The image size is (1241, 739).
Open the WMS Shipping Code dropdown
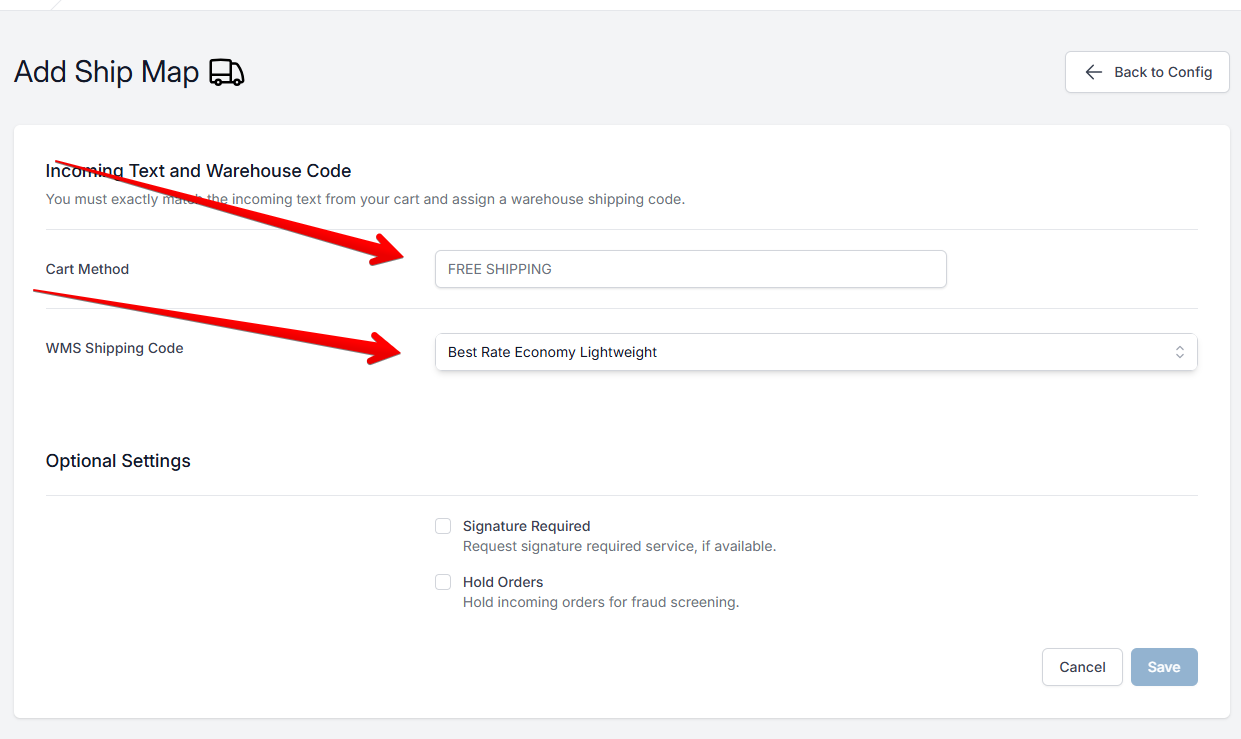[816, 352]
